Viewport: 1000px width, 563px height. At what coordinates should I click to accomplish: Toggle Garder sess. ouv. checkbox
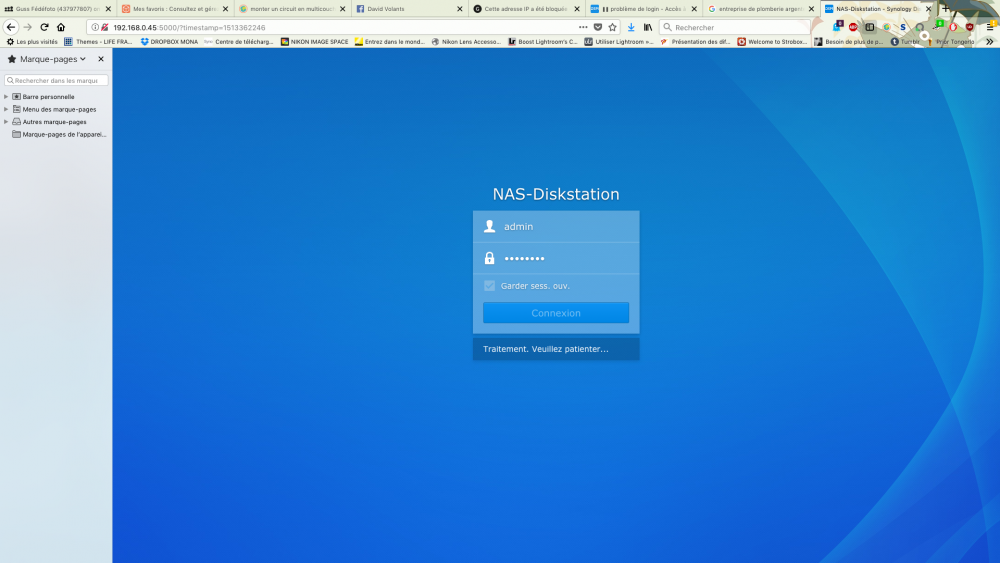[489, 286]
